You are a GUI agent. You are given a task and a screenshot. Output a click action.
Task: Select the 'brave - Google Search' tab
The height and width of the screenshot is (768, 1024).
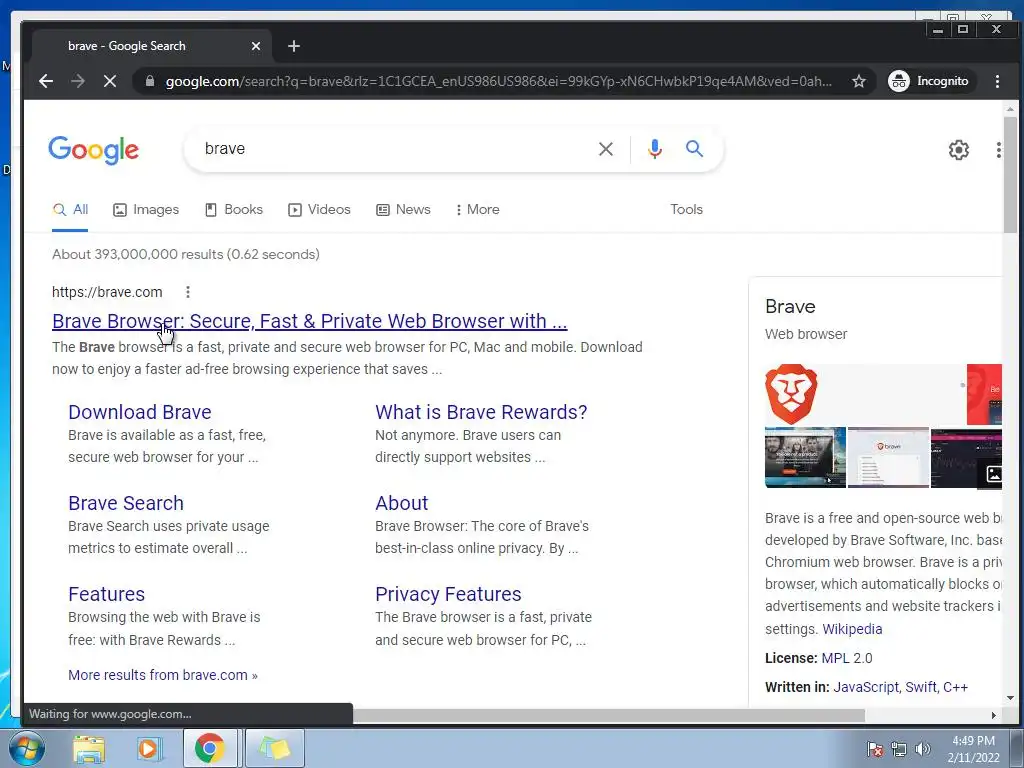(x=150, y=46)
